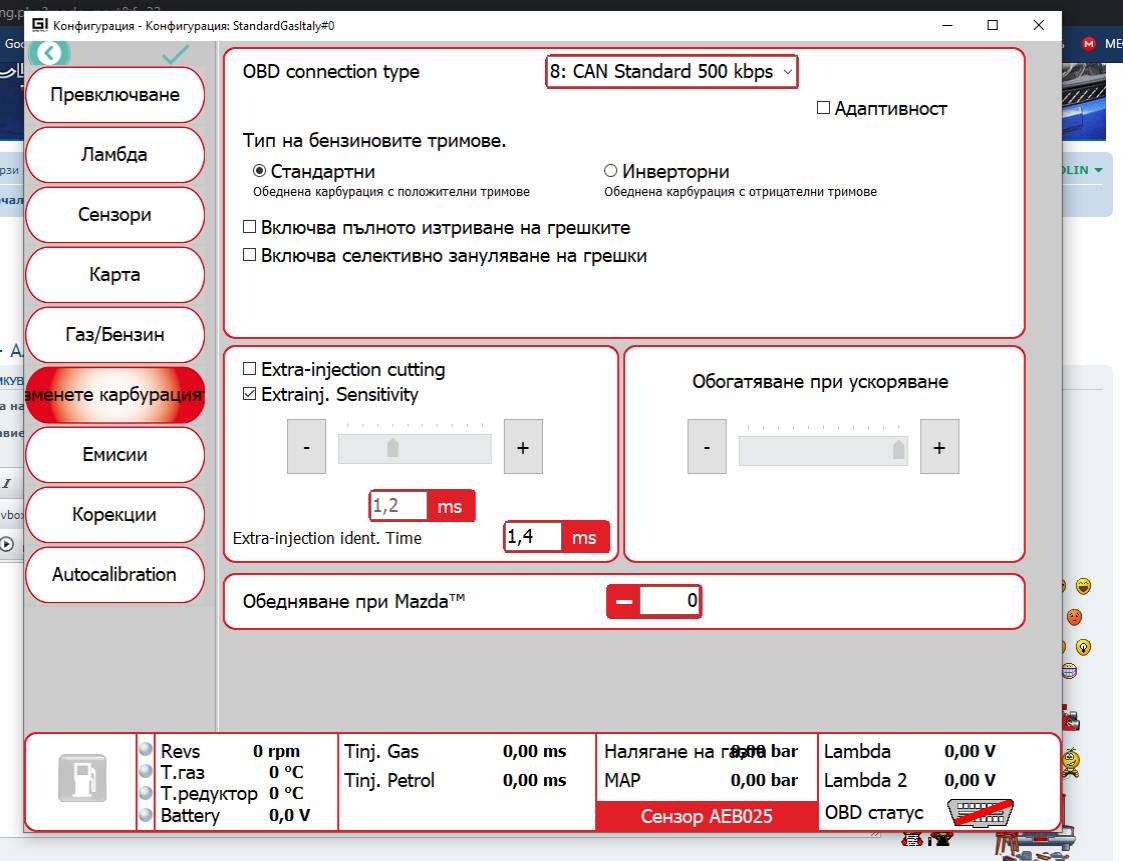The height and width of the screenshot is (861, 1123).
Task: Click the Extrainj. Sensitivity slider handle
Action: tap(393, 448)
